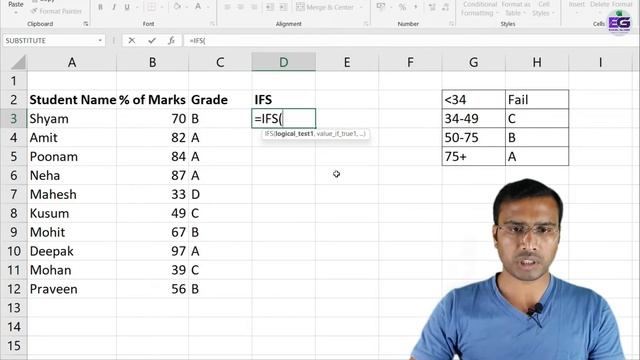Open Underline style dropdown arrow
The height and width of the screenshot is (360, 640).
[136, 7]
